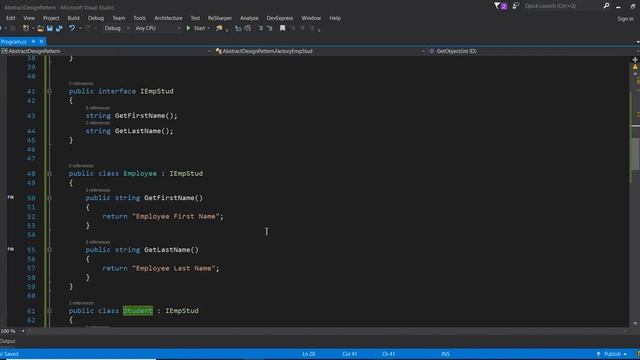The height and width of the screenshot is (360, 640).
Task: Open the Project menu
Action: (x=51, y=18)
